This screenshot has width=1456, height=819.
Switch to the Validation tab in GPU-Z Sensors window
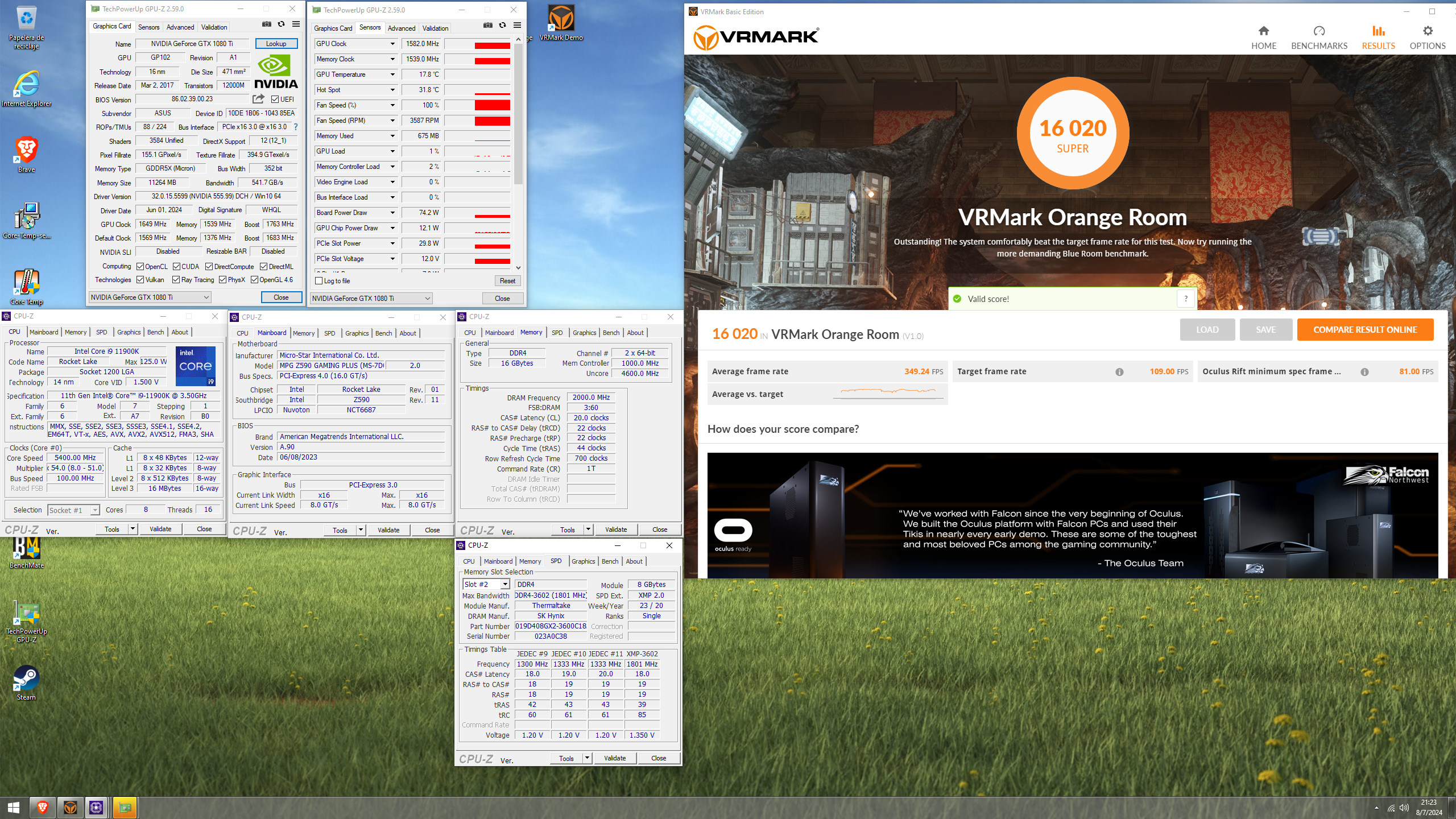coord(435,28)
